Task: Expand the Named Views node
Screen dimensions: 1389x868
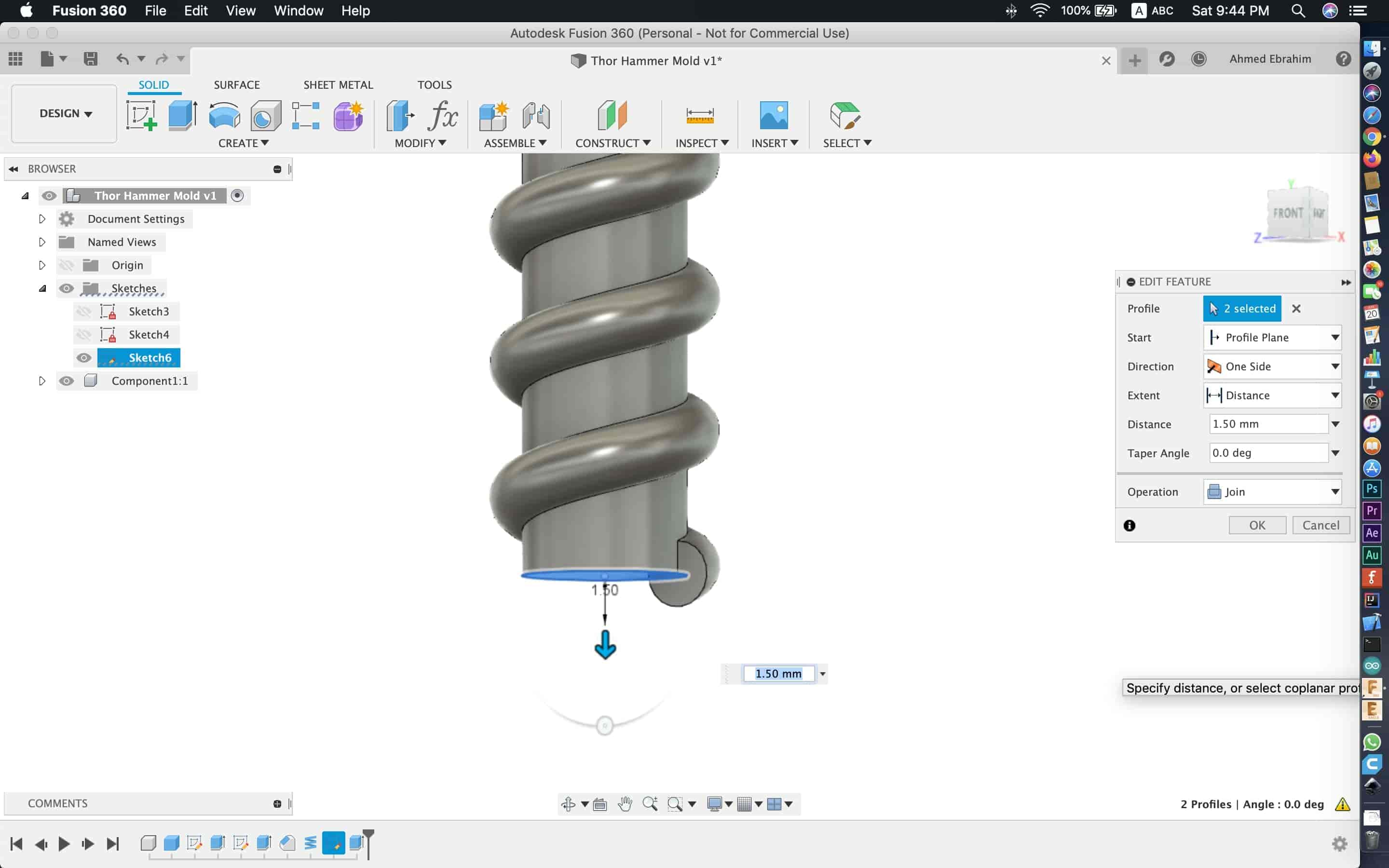Action: pyautogui.click(x=42, y=242)
